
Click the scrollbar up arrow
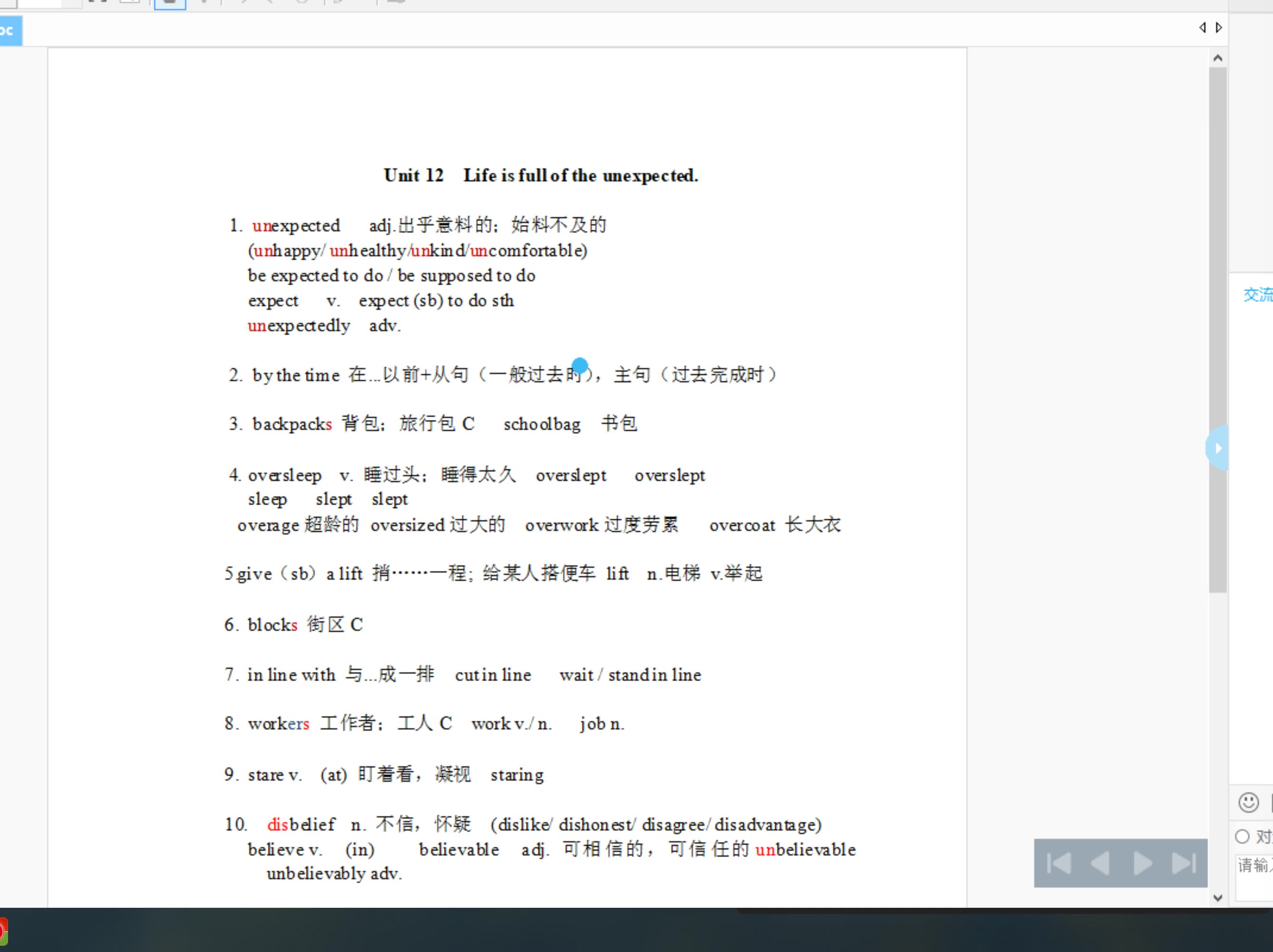click(1217, 58)
